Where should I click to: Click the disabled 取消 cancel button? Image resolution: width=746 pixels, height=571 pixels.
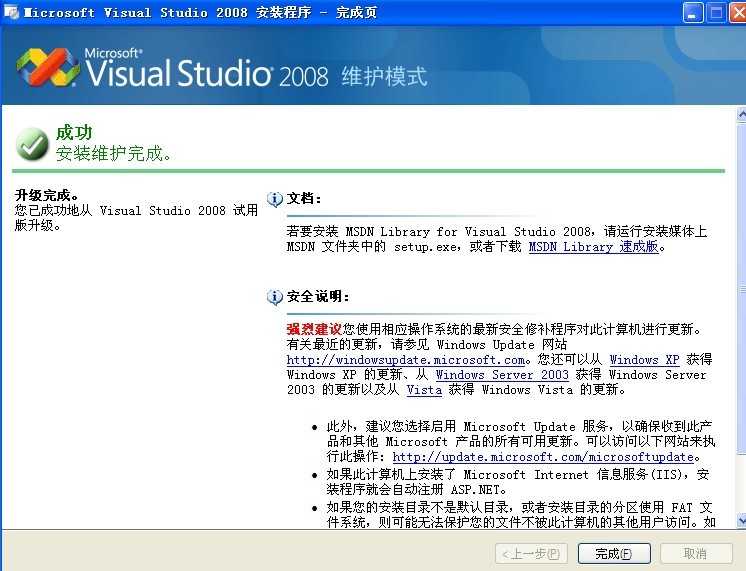(696, 553)
